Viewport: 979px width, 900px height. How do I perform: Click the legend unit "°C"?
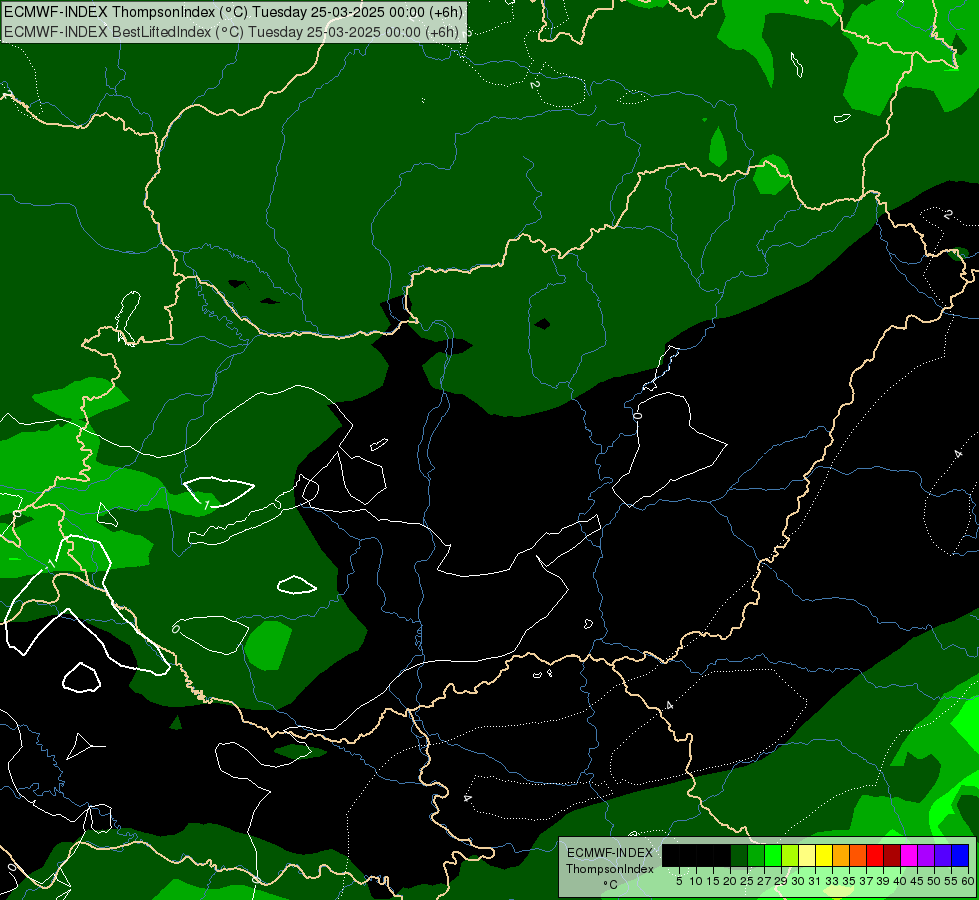click(x=611, y=884)
